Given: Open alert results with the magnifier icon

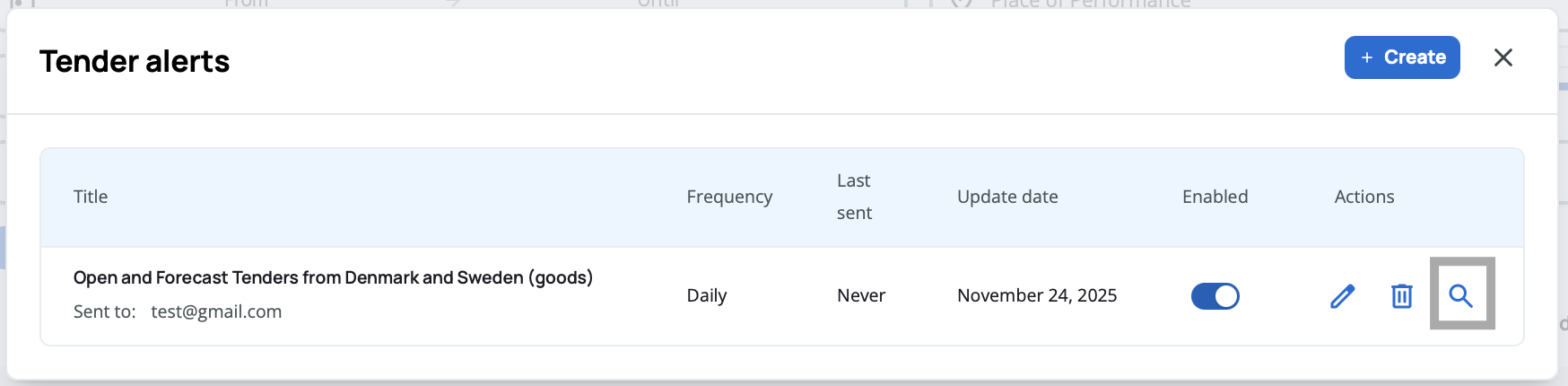Looking at the screenshot, I should [x=1461, y=295].
